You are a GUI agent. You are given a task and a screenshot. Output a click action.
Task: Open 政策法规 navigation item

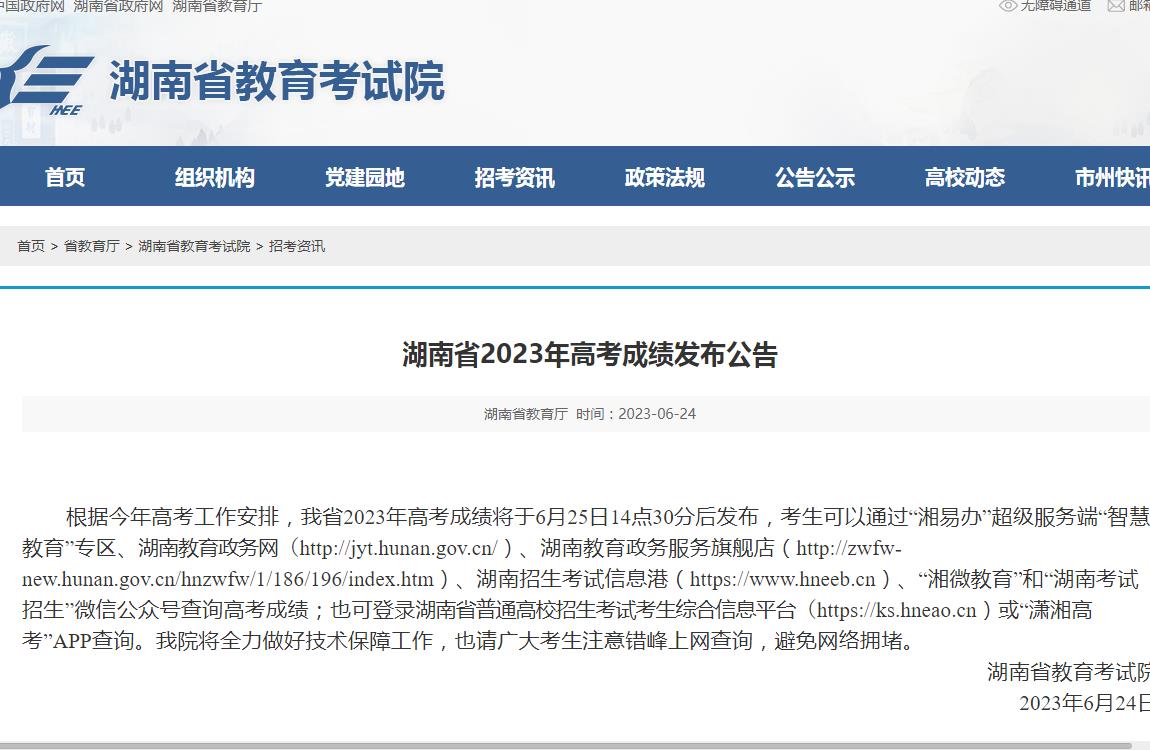(664, 177)
